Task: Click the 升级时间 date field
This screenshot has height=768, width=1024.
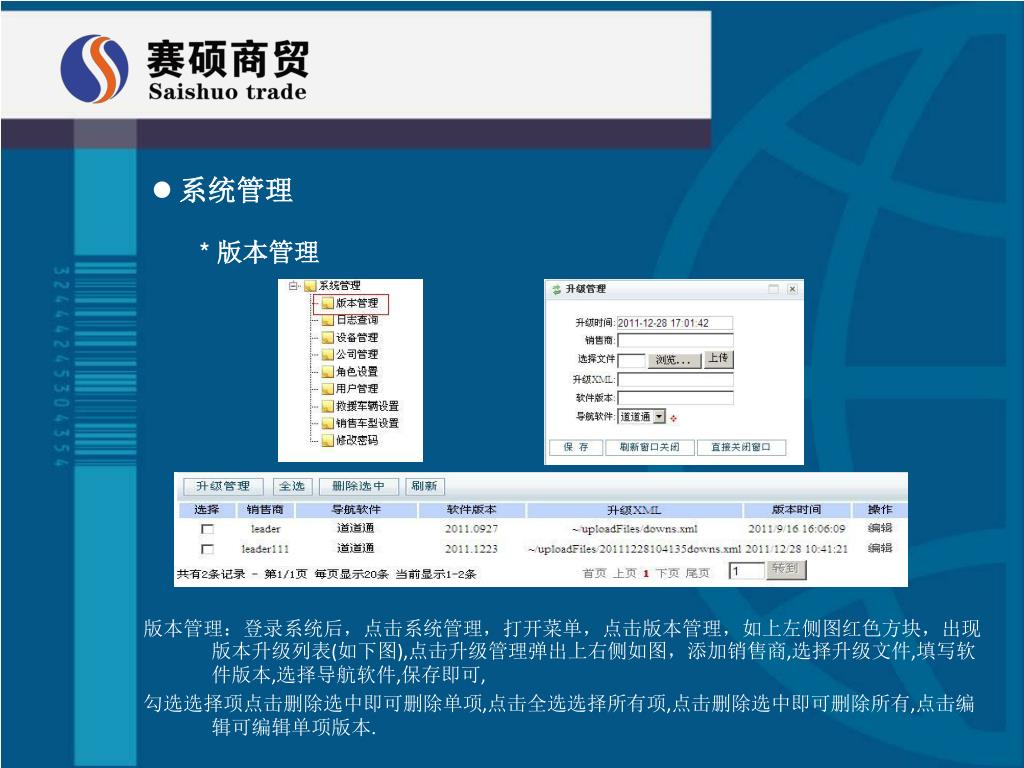Action: pos(675,323)
